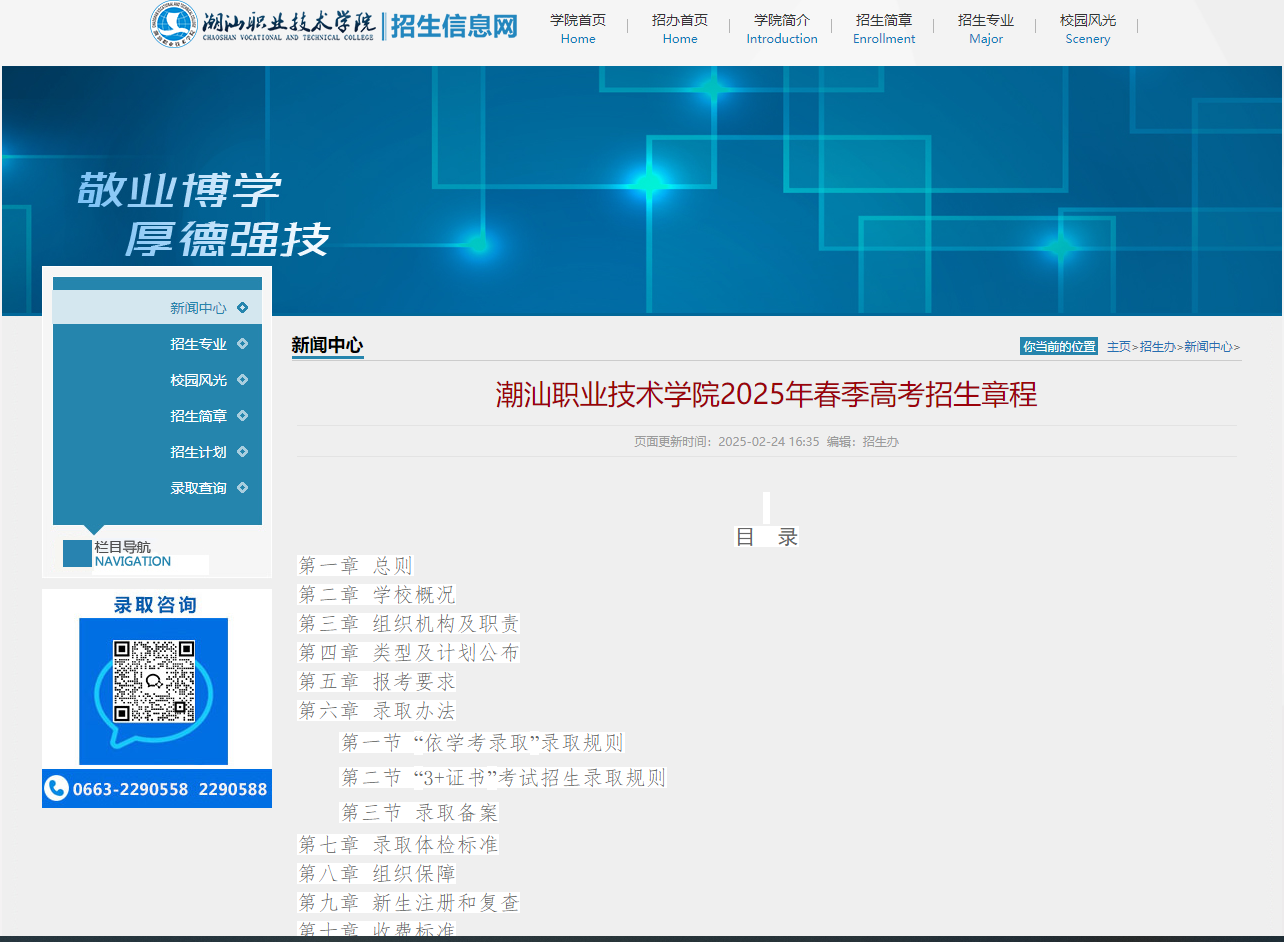Viewport: 1284px width, 942px height.
Task: Open the 第一章 总则 chapter link
Action: (x=355, y=565)
